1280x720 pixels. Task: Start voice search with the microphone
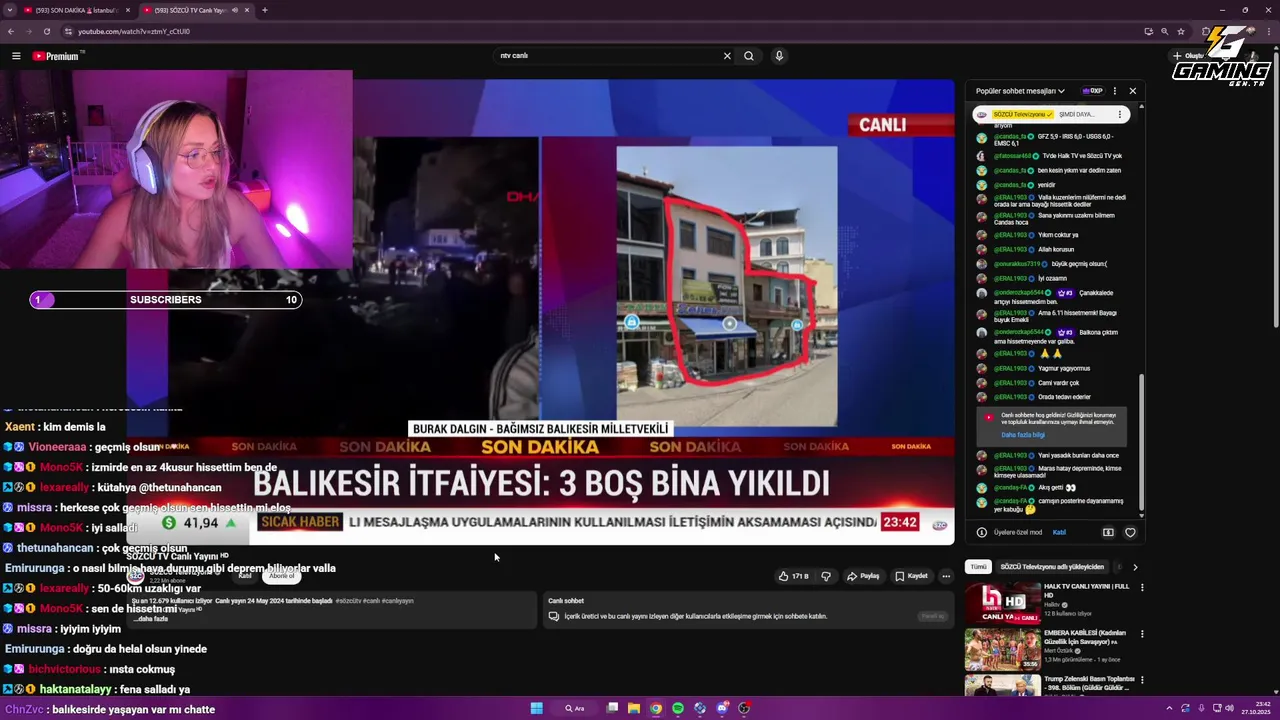coord(779,56)
